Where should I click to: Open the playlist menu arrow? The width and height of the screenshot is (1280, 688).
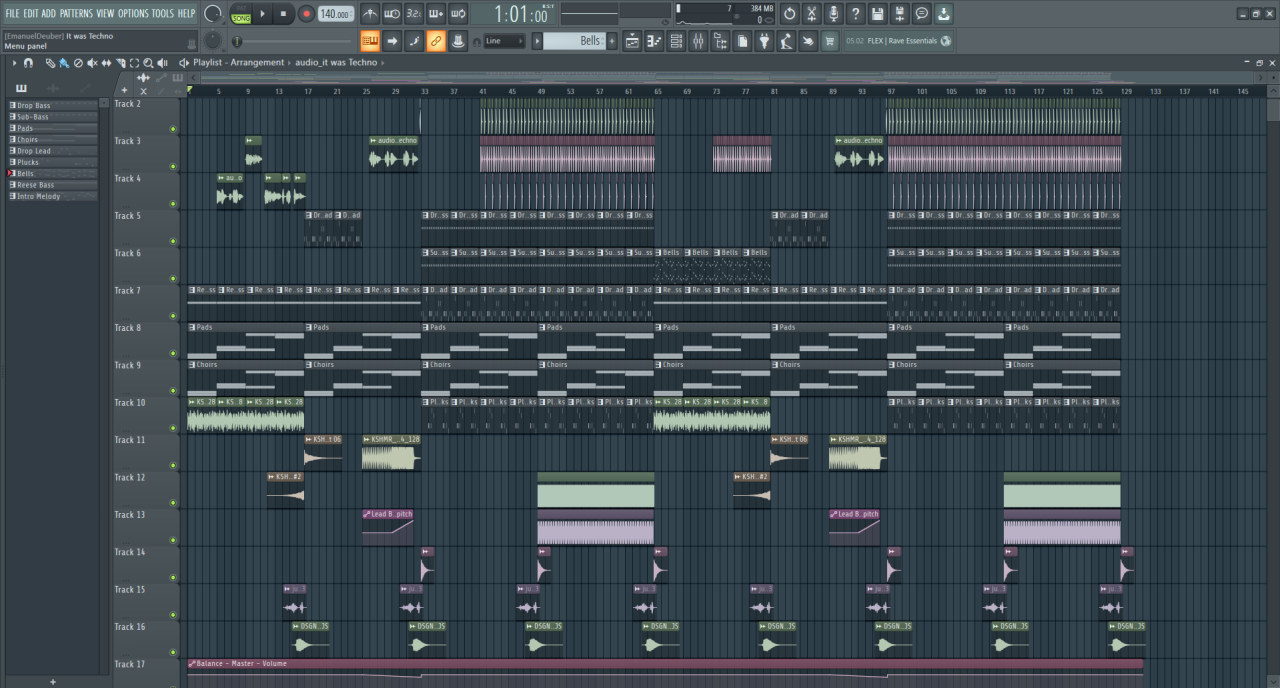(14, 63)
